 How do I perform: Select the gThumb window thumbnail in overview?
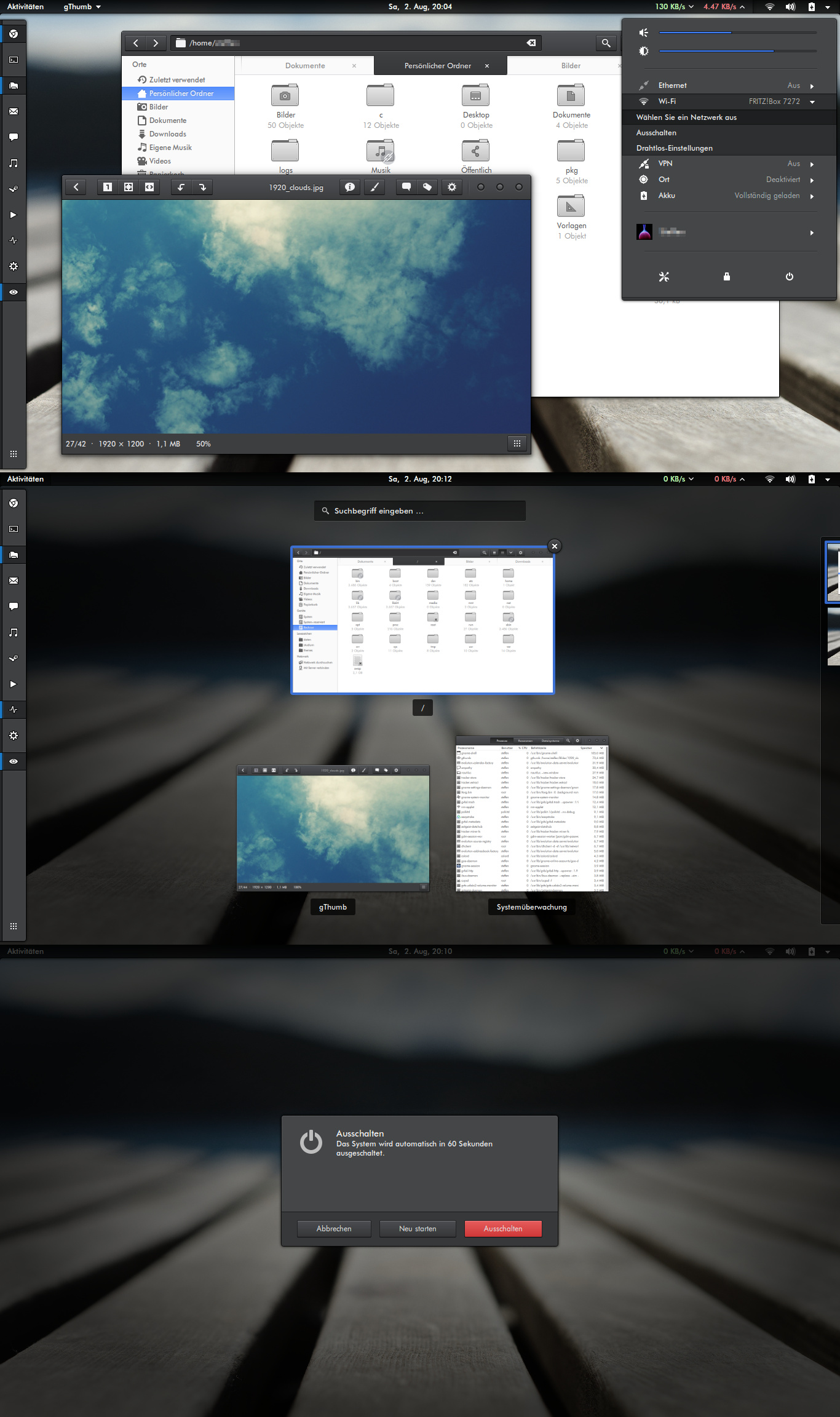click(x=333, y=828)
